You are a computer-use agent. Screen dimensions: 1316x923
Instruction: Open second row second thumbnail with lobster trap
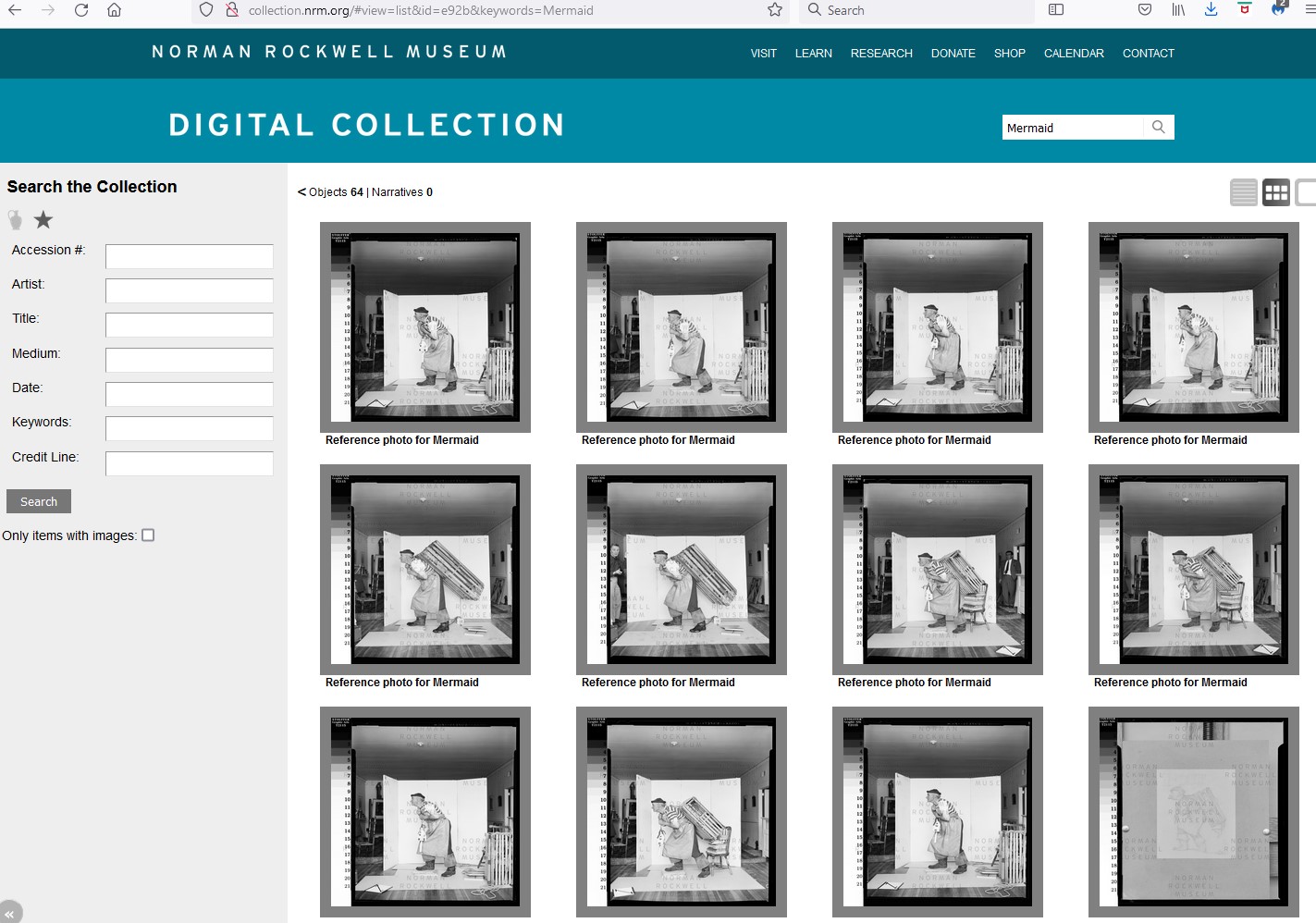point(682,570)
